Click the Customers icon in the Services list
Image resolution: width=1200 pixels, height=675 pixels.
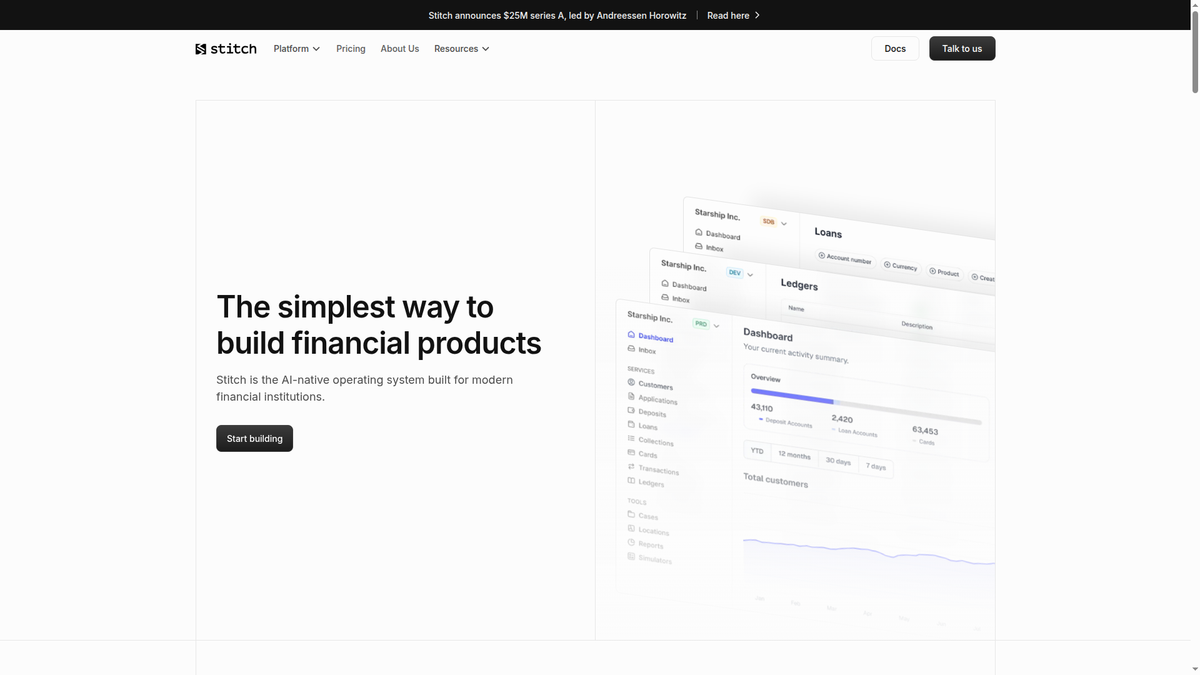(x=631, y=382)
